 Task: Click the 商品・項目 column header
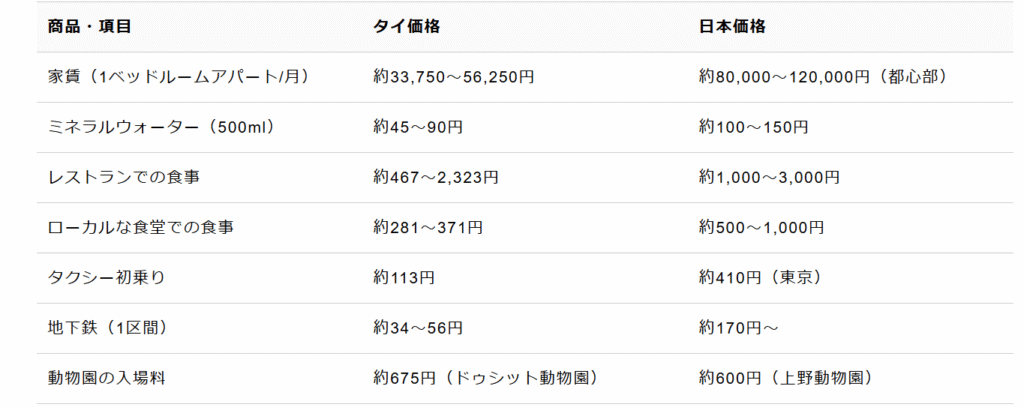tap(89, 27)
